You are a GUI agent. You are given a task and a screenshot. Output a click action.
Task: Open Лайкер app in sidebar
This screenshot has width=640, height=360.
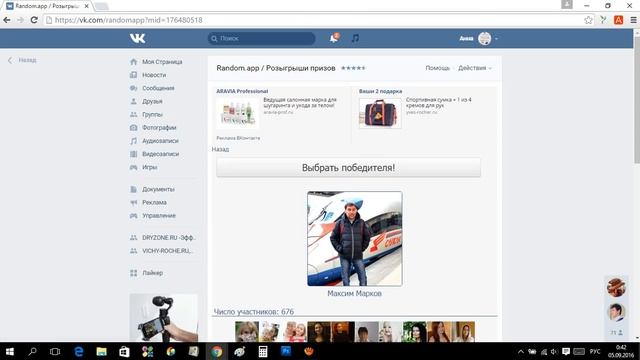152,273
